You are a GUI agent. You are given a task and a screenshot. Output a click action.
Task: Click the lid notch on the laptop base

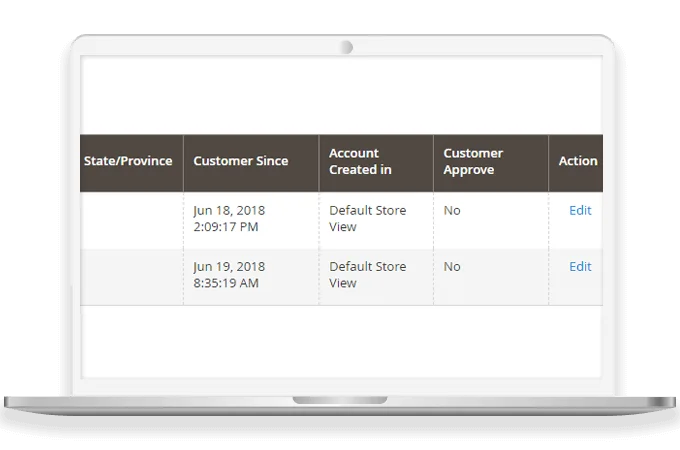tap(339, 399)
